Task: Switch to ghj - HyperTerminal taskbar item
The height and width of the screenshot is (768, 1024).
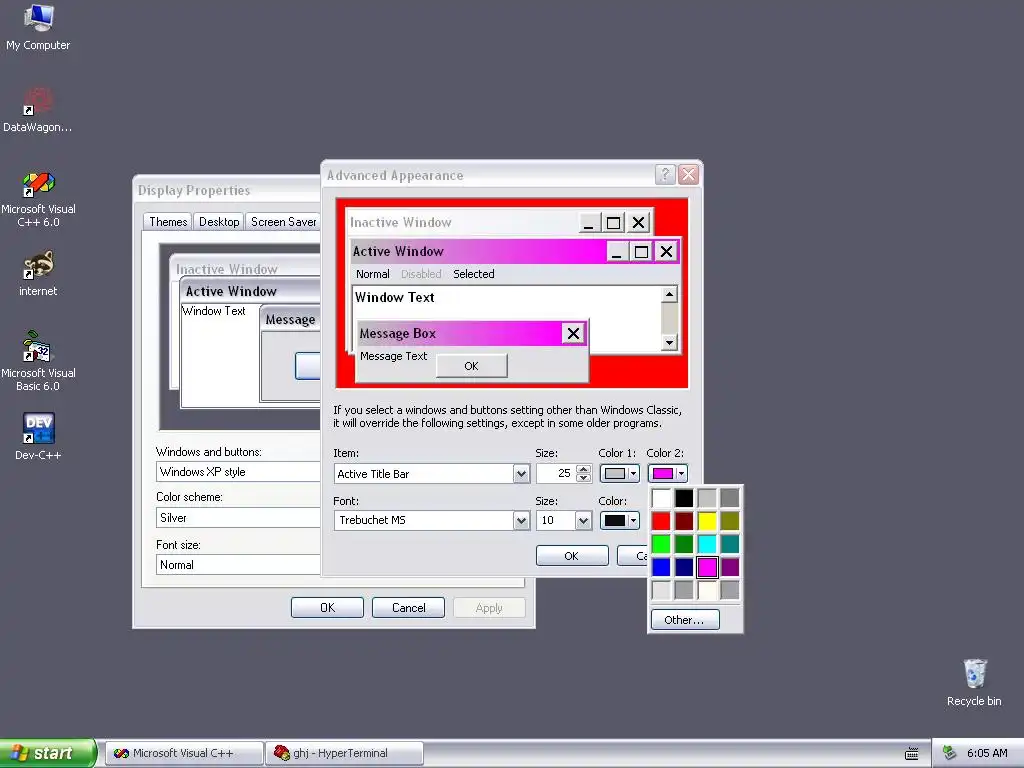Action: tap(345, 753)
